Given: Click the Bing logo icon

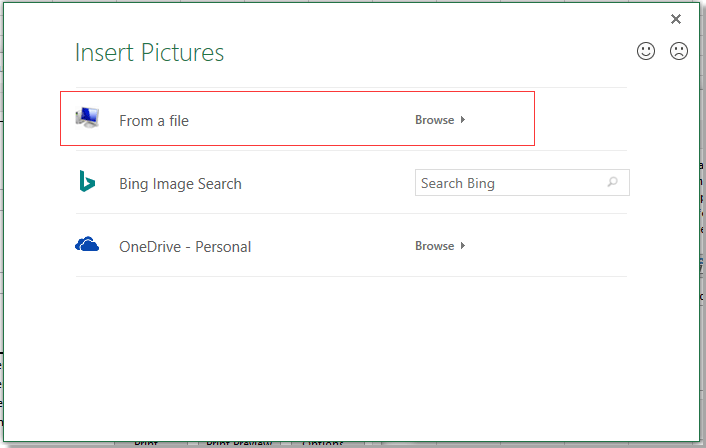Looking at the screenshot, I should click(x=87, y=182).
